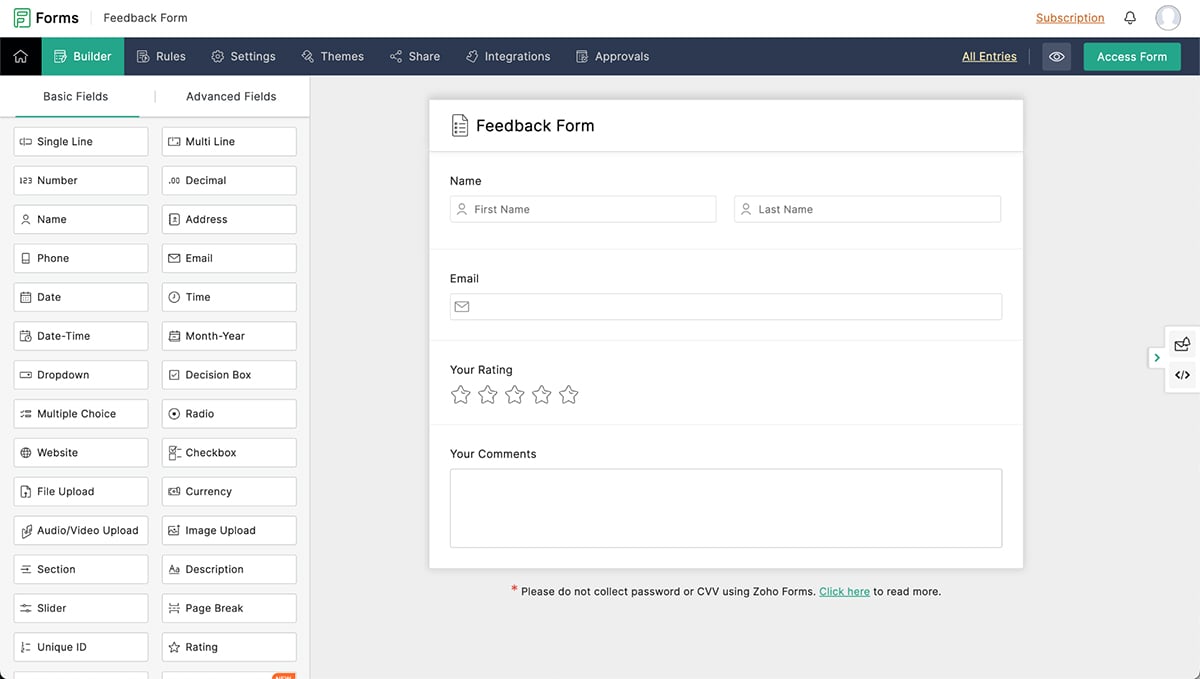This screenshot has height=679, width=1200.
Task: Add a Multiple Choice field
Action: coord(81,414)
